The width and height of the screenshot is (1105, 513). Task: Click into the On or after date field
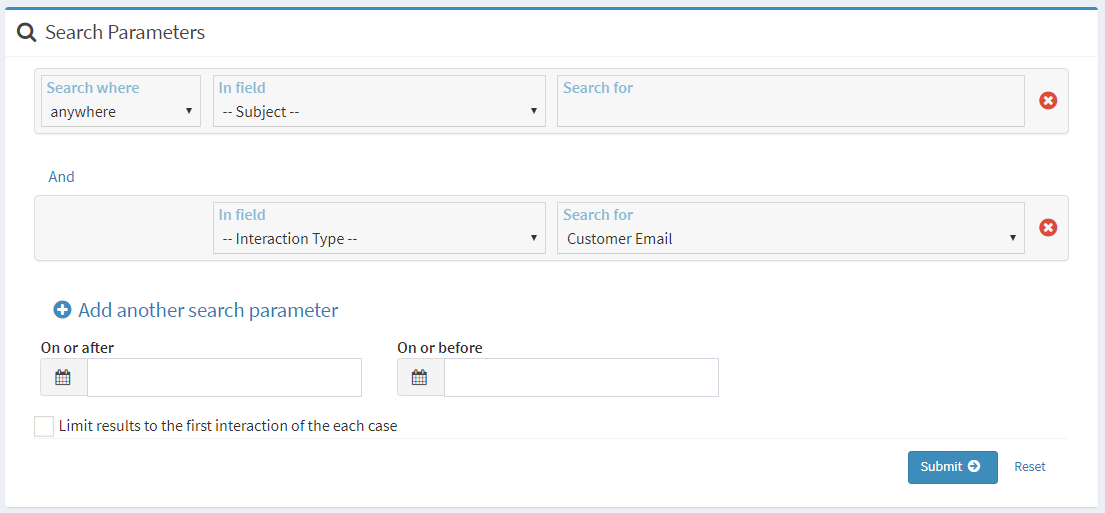224,378
